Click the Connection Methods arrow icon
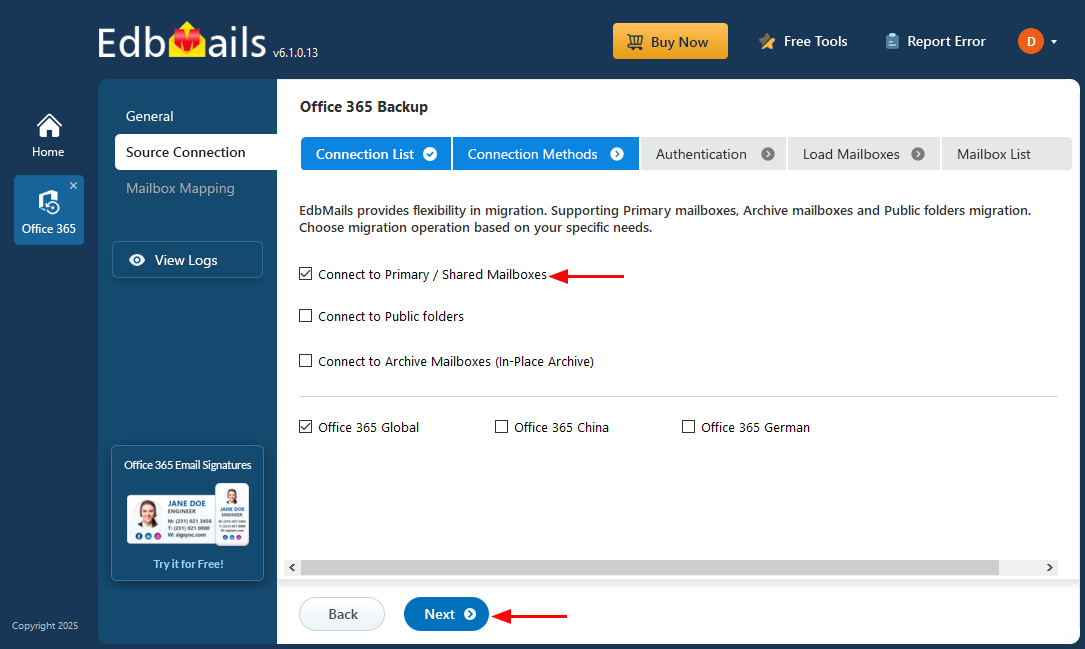 [617, 154]
